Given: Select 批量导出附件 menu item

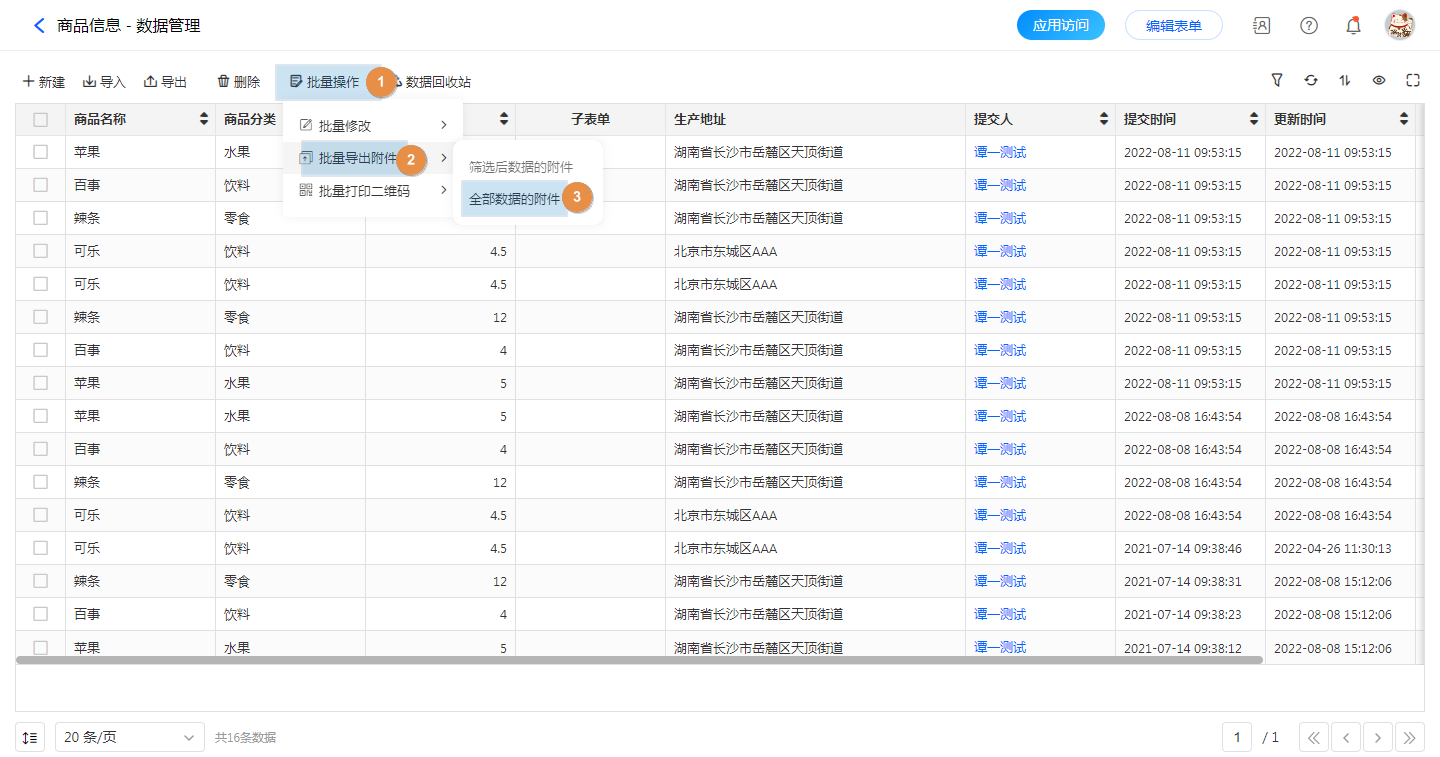Looking at the screenshot, I should point(357,158).
